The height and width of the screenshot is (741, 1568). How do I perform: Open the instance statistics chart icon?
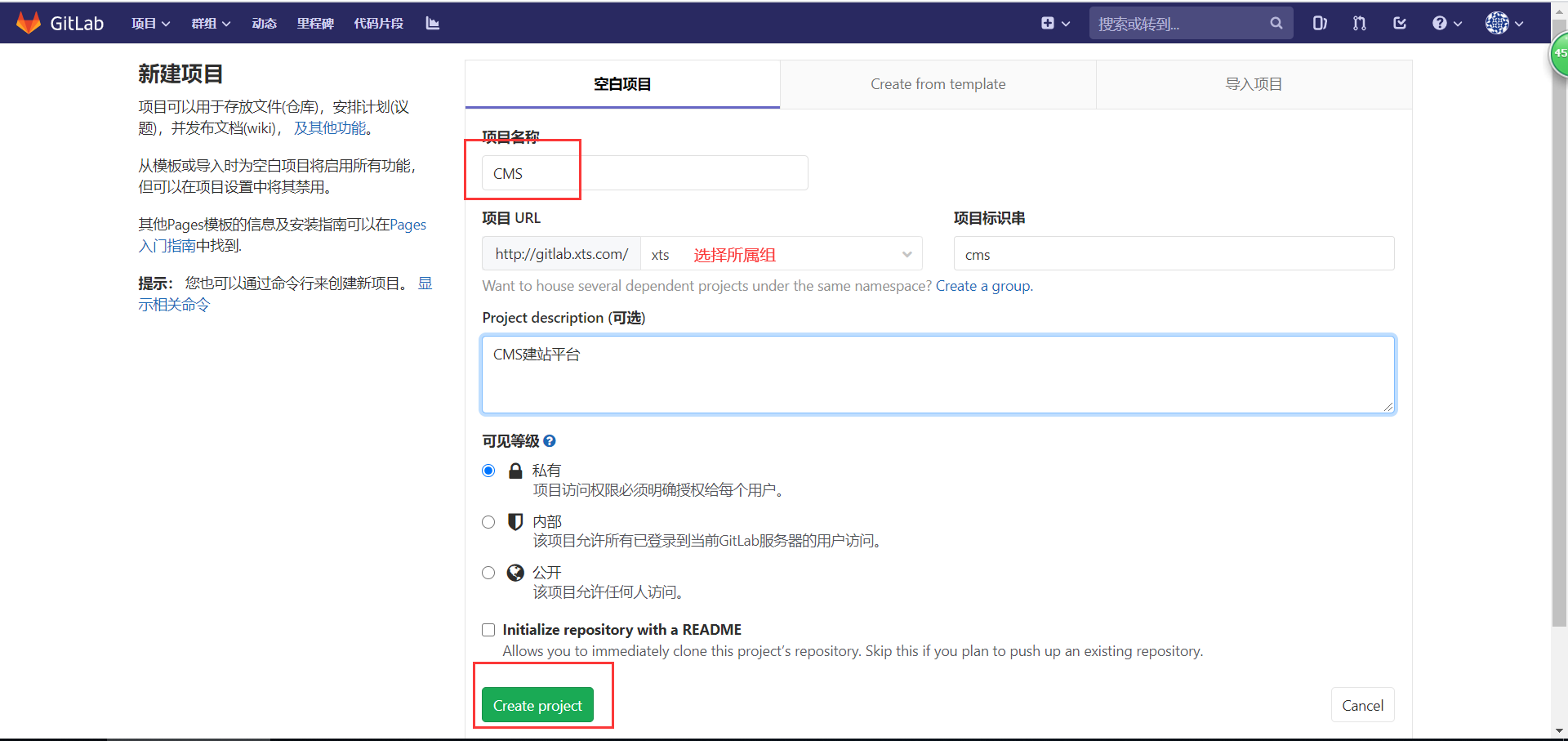[x=433, y=23]
